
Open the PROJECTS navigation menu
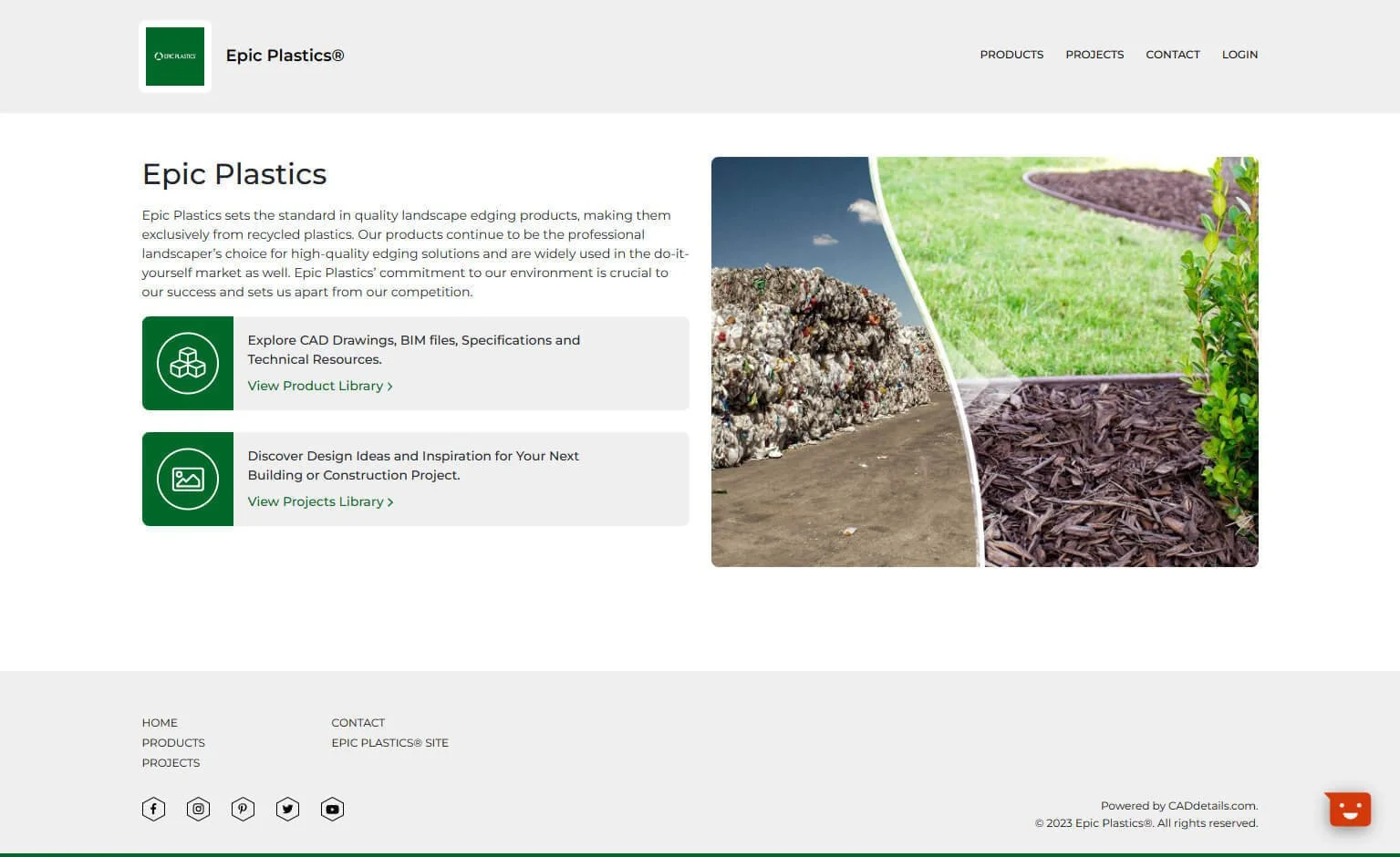[1094, 54]
